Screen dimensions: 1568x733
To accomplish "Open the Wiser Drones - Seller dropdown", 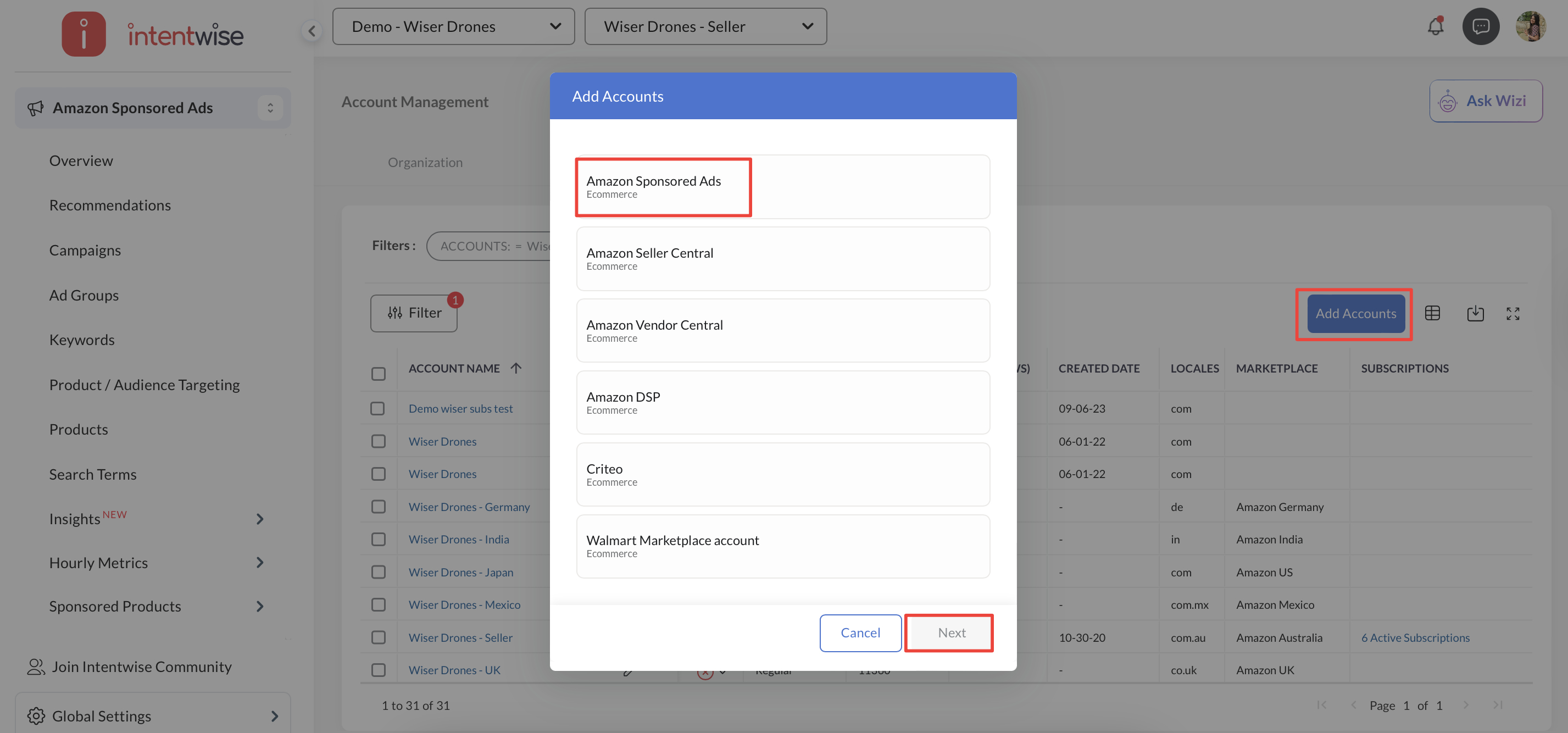I will click(705, 27).
